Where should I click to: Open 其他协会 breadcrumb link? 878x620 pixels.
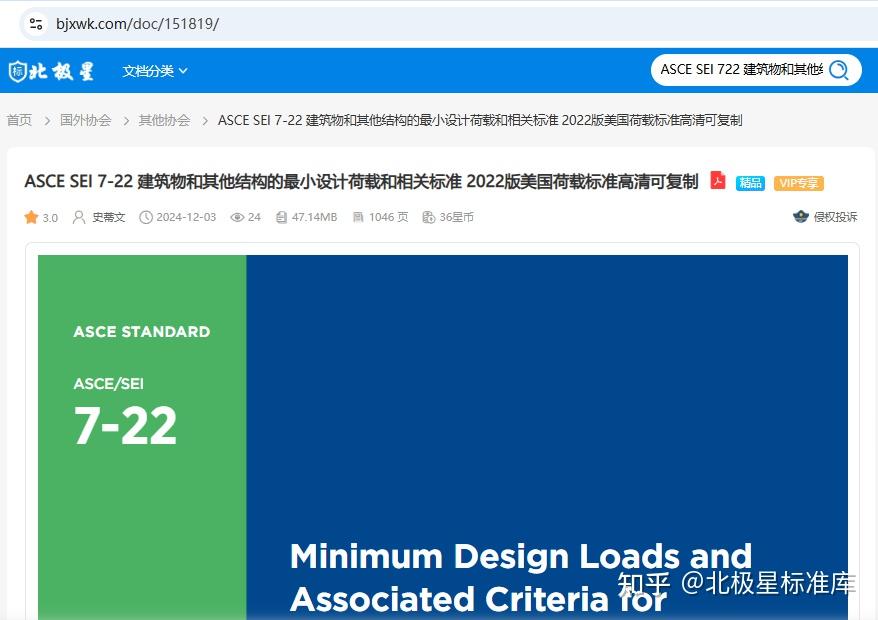[165, 120]
